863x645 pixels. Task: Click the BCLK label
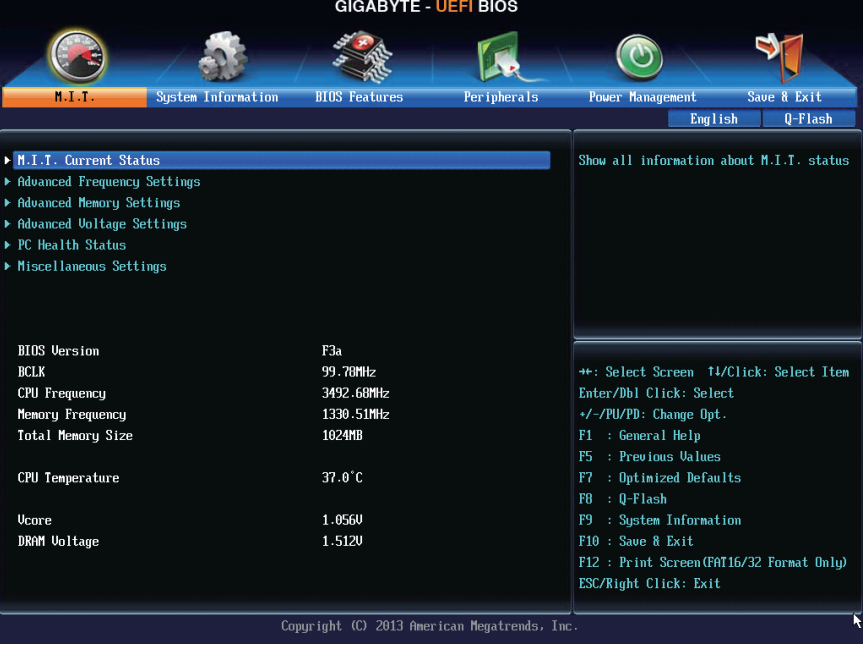point(31,372)
